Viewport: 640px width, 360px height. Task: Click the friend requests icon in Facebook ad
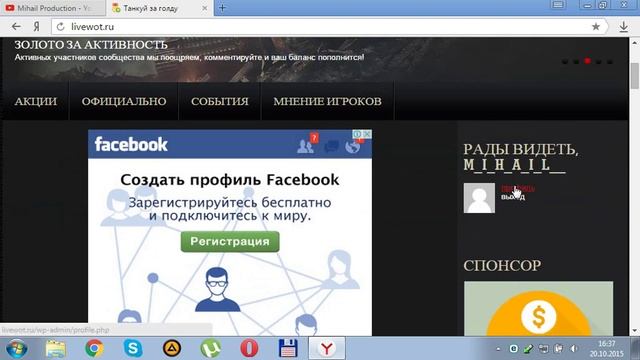point(306,146)
